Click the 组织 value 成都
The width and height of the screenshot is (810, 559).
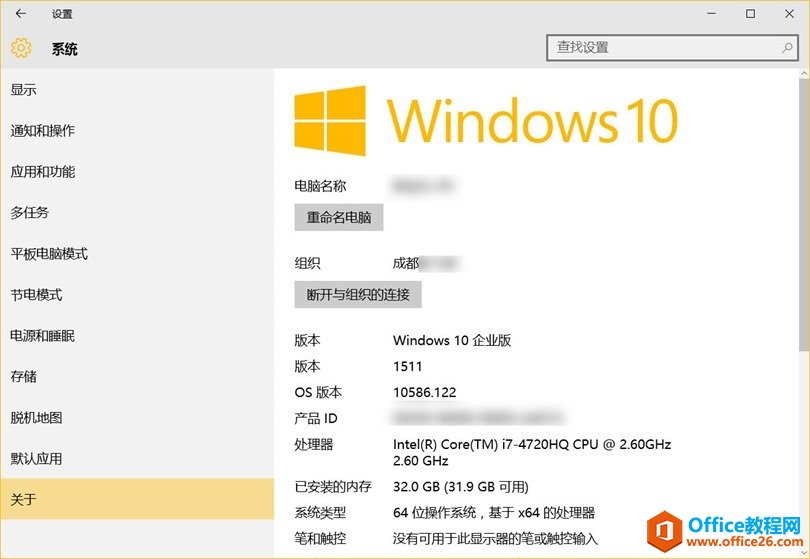(406, 263)
